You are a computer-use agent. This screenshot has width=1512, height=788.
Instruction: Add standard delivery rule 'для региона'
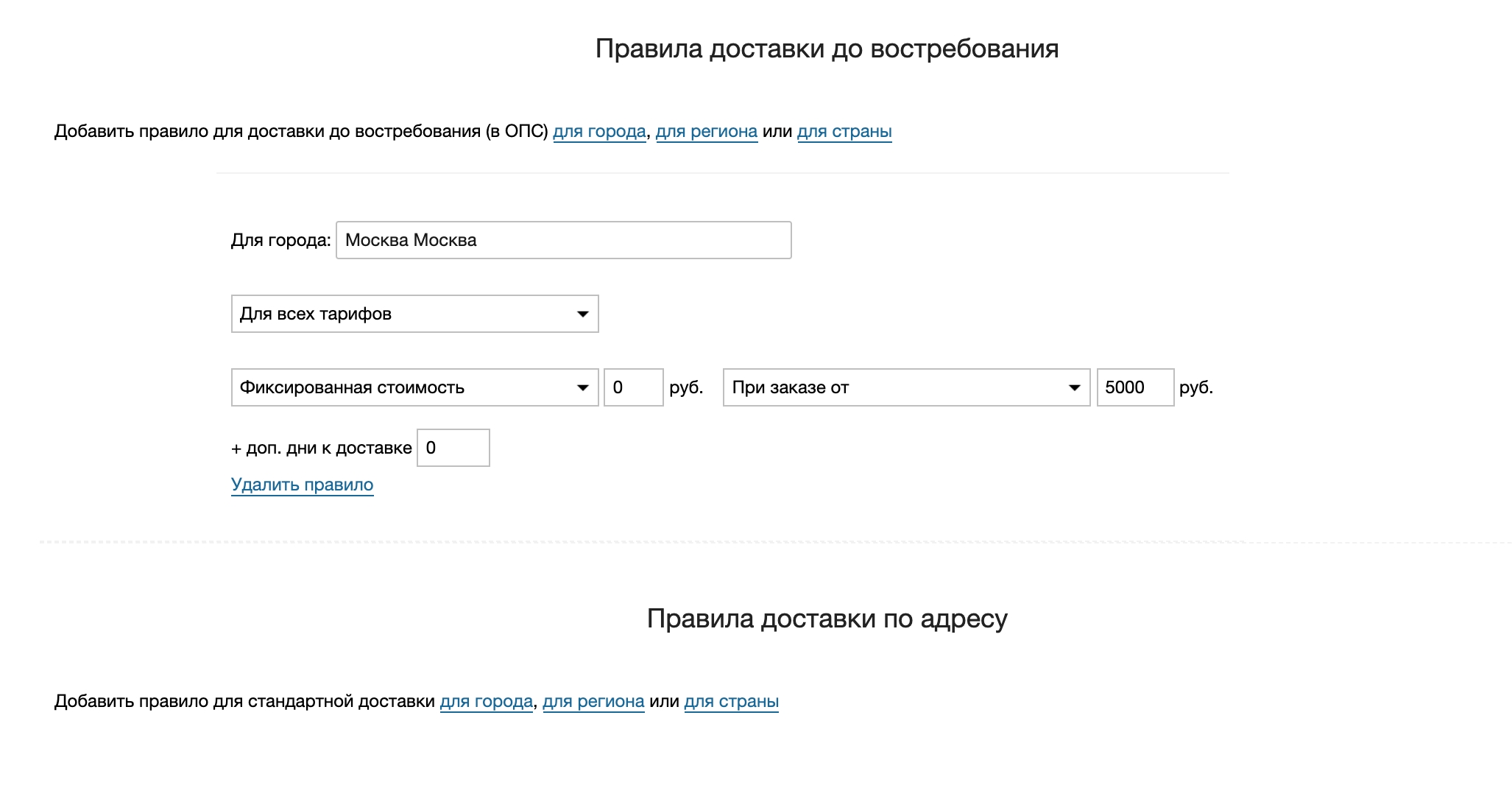593,702
